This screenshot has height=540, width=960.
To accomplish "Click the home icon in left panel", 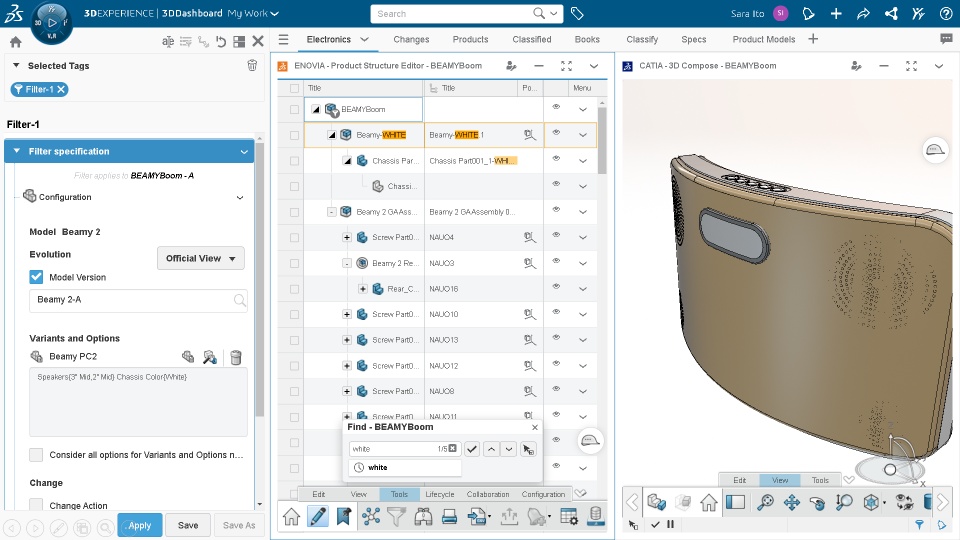I will [16, 42].
